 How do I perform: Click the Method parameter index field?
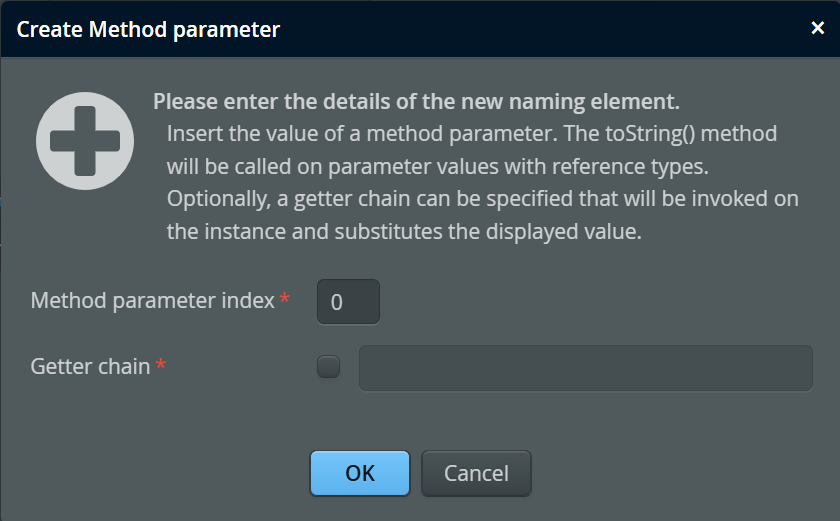[x=348, y=302]
